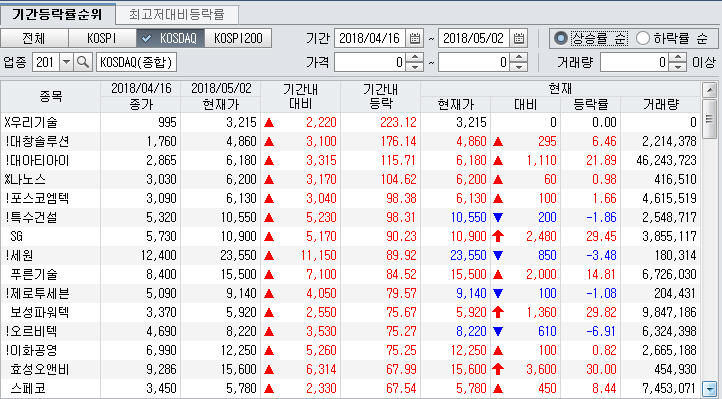Click the -6.91 change rate cell
Viewport: 722px width, 399px height.
pos(601,331)
